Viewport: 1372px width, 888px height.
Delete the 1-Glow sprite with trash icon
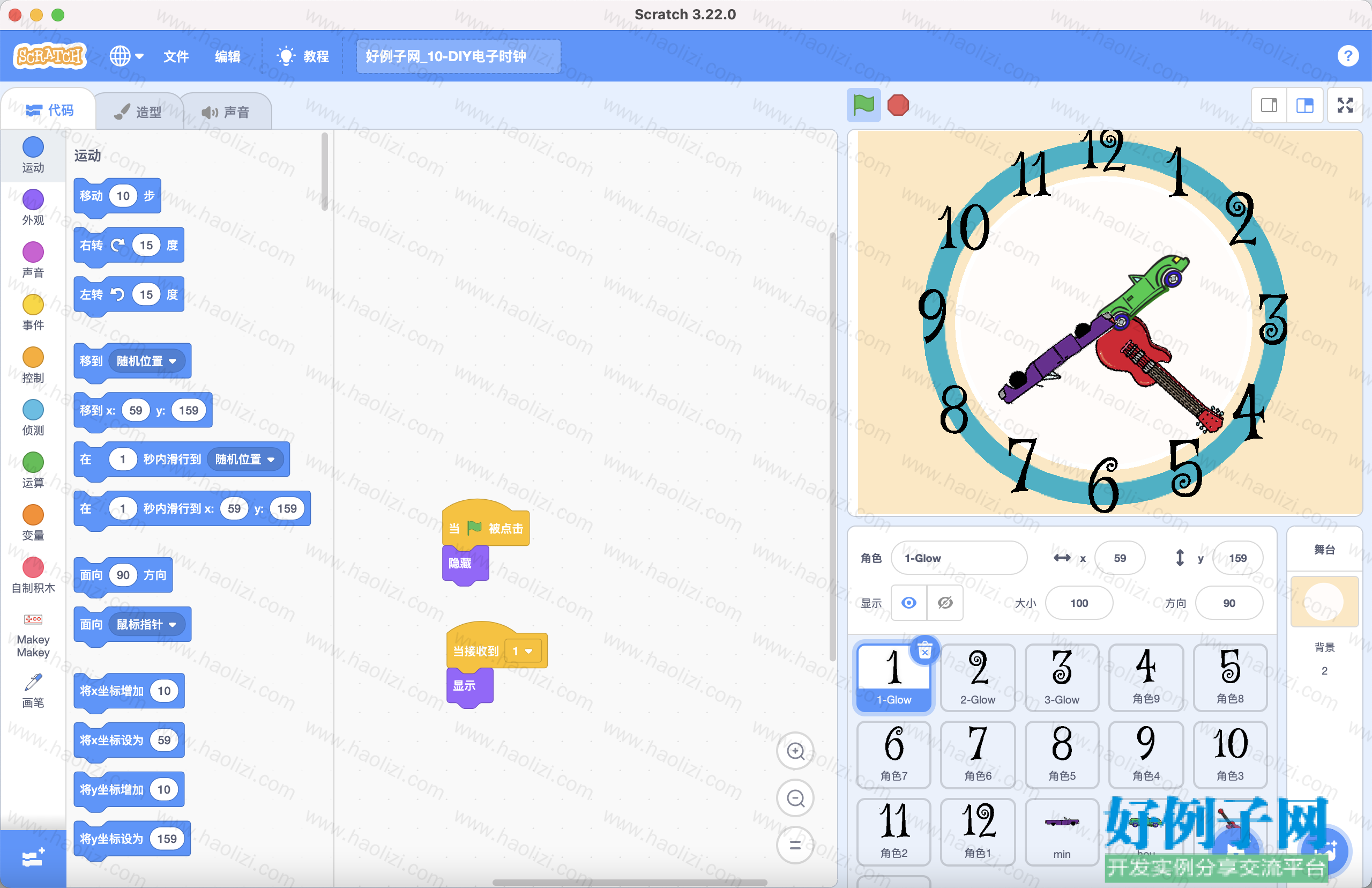(x=925, y=651)
